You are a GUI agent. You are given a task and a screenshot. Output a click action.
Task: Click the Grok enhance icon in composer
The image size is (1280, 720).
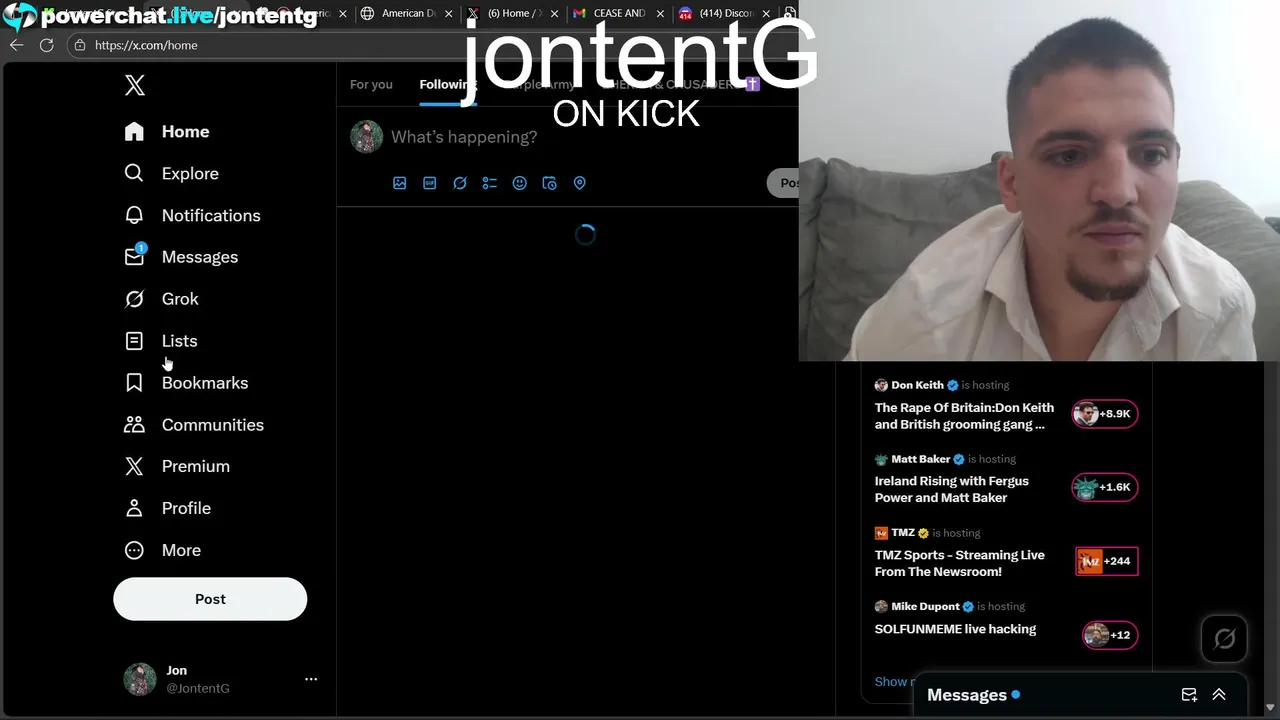click(460, 183)
